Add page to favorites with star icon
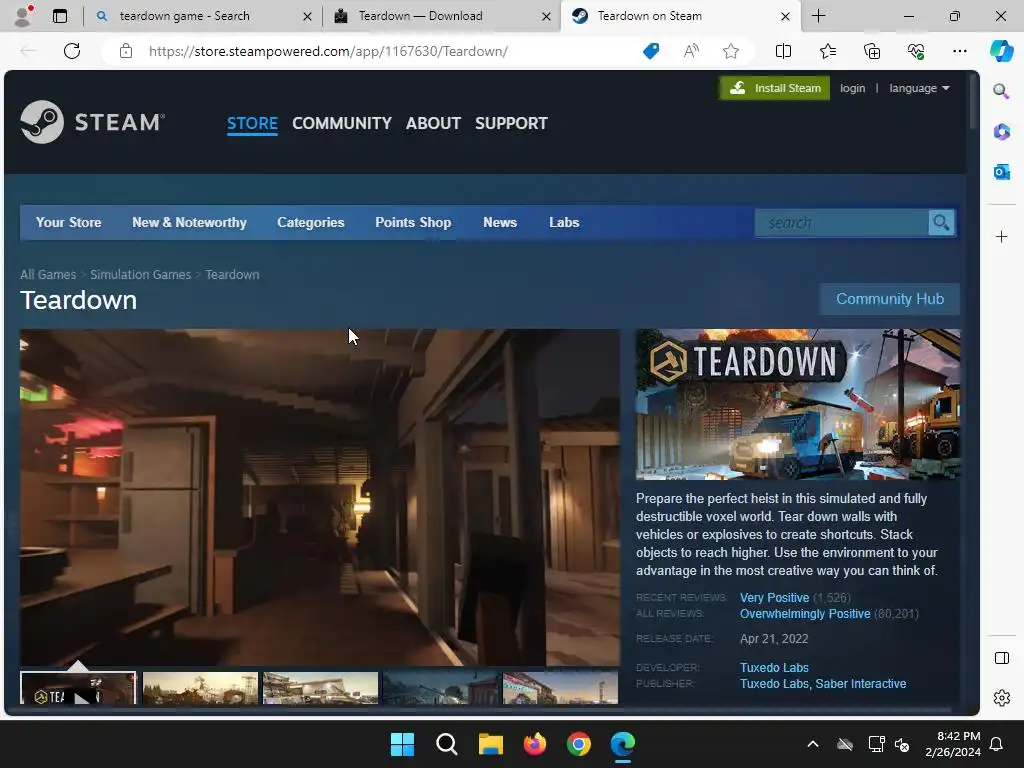1024x768 pixels. [731, 51]
